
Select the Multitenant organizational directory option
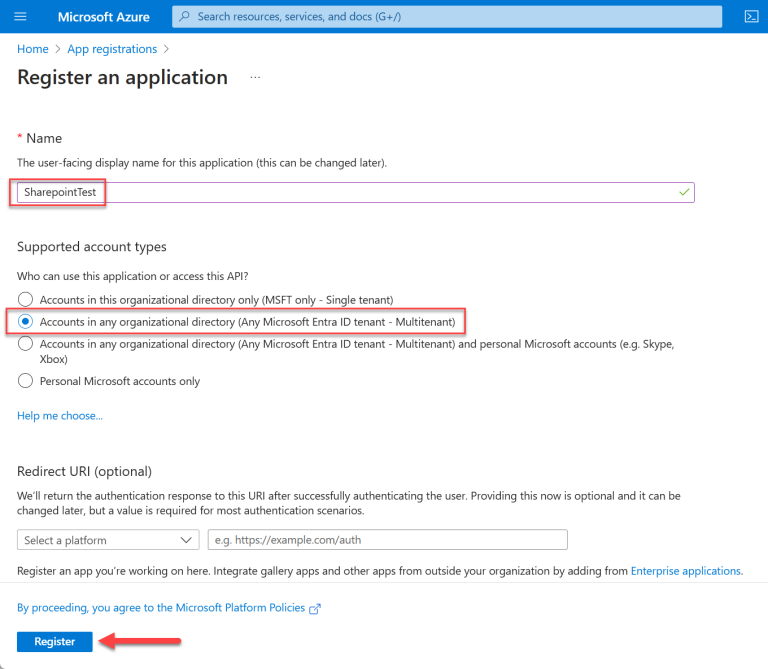coord(26,322)
